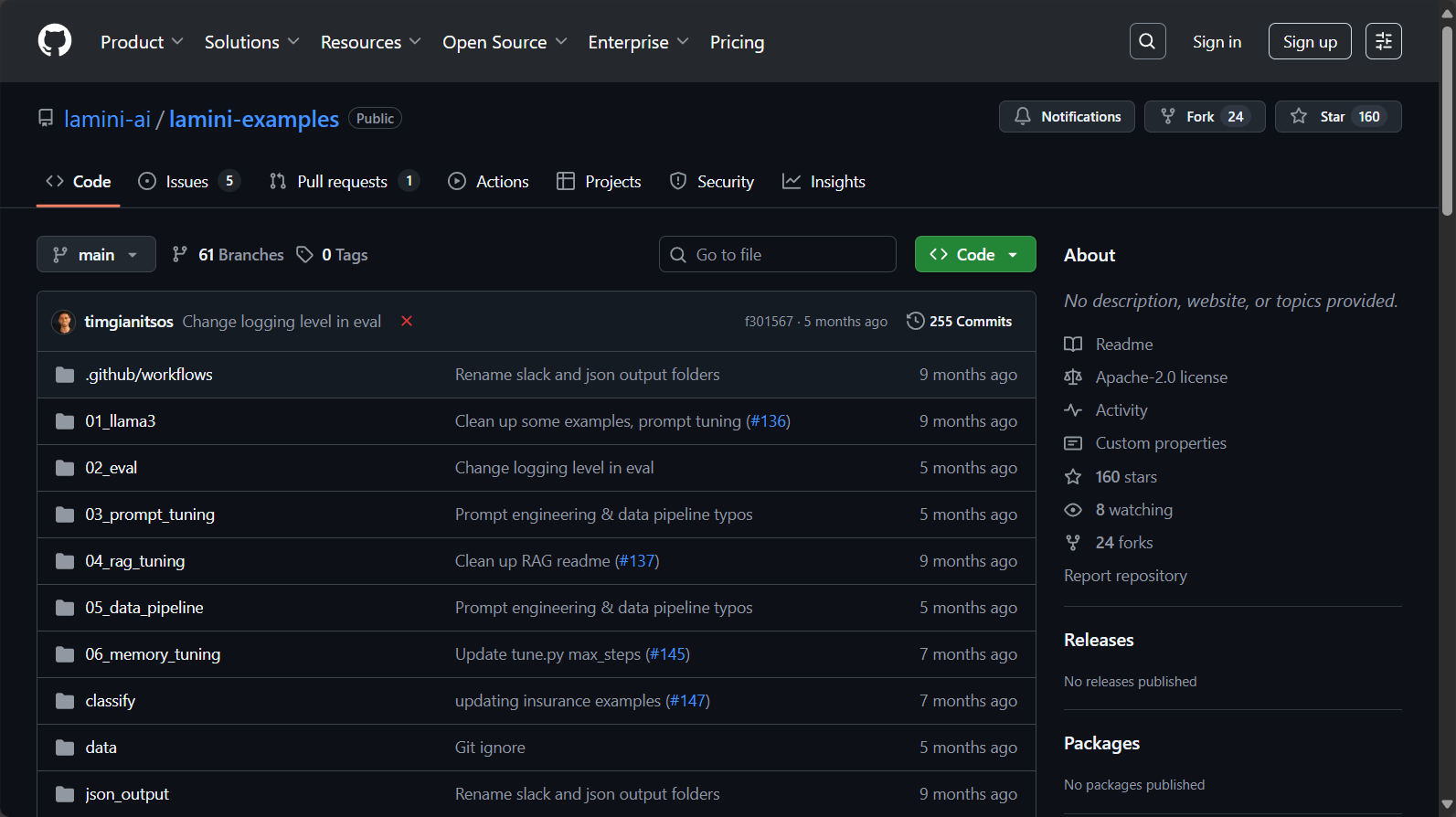This screenshot has width=1456, height=817.
Task: Click the fork icon beside 24 forks
Action: click(x=1073, y=543)
